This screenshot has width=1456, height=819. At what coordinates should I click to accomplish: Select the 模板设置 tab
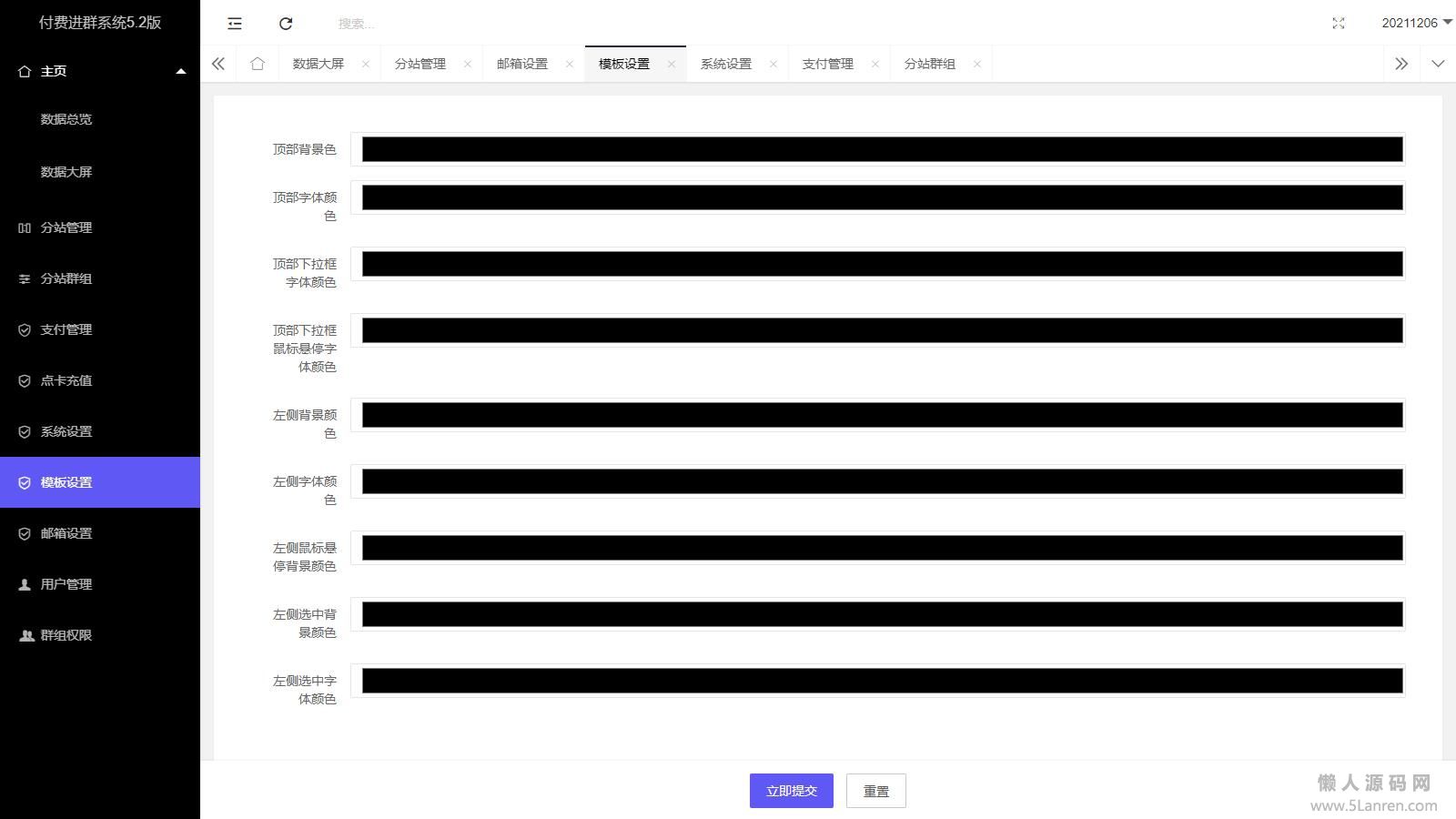click(624, 64)
